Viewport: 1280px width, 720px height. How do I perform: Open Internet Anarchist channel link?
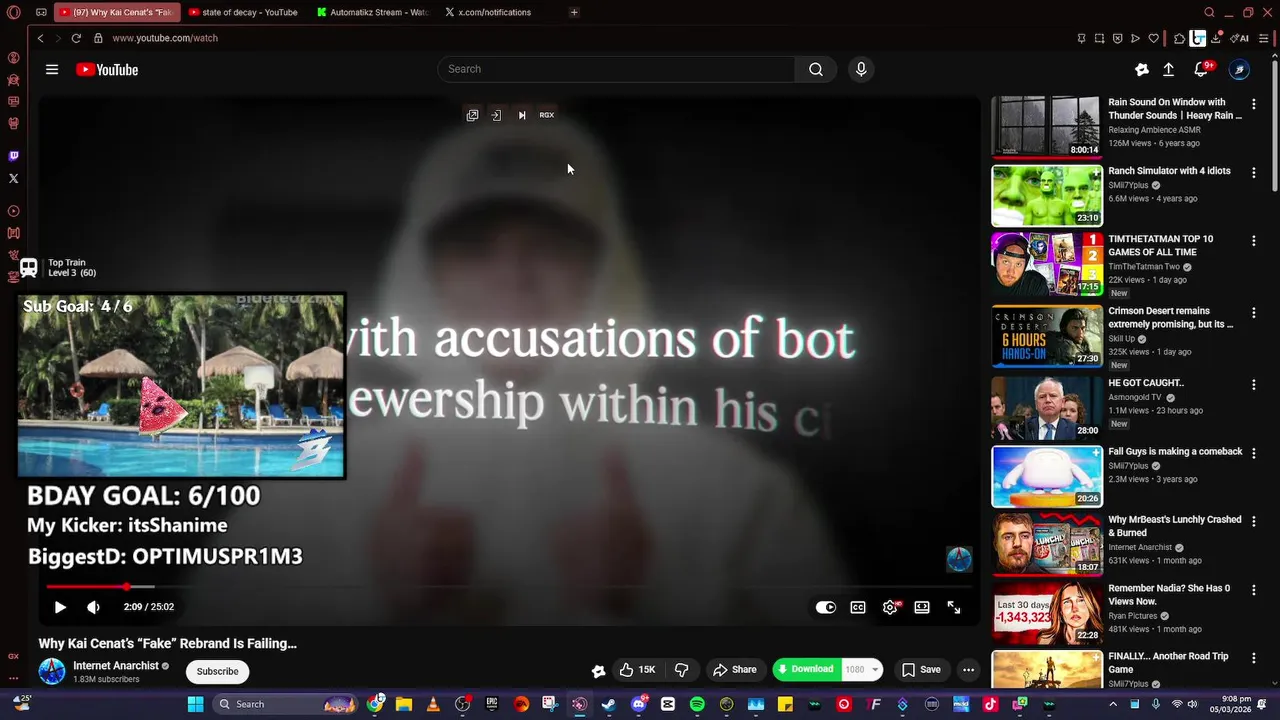tap(116, 666)
